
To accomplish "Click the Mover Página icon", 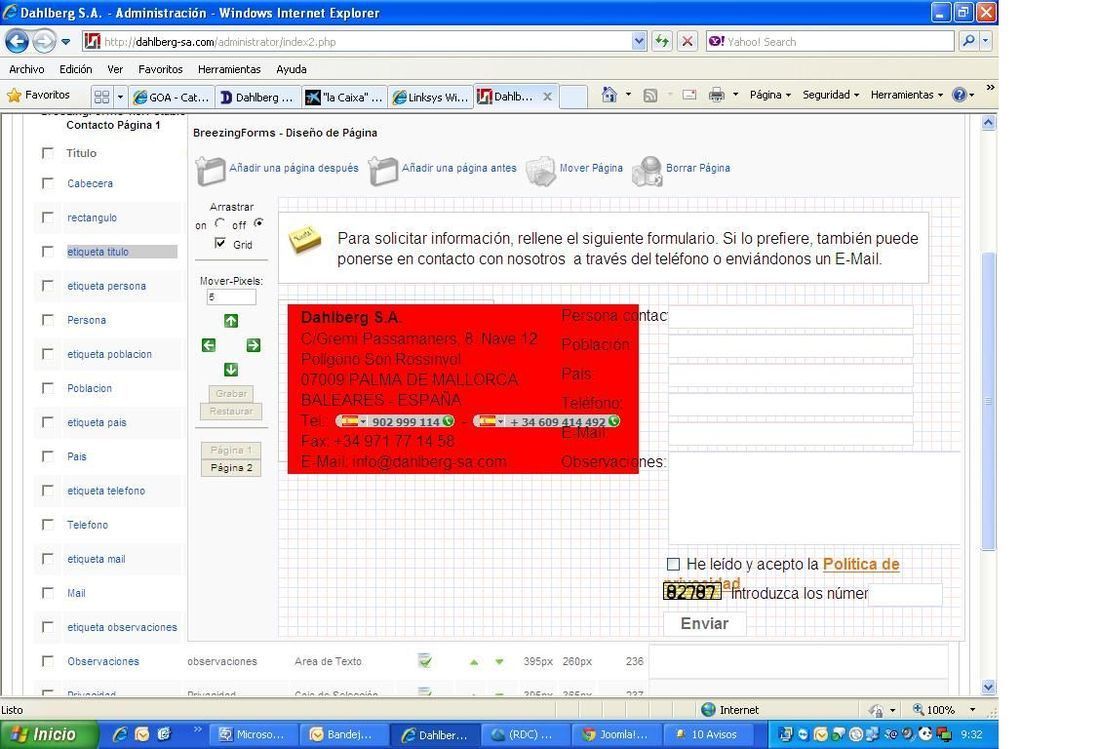I will click(541, 170).
